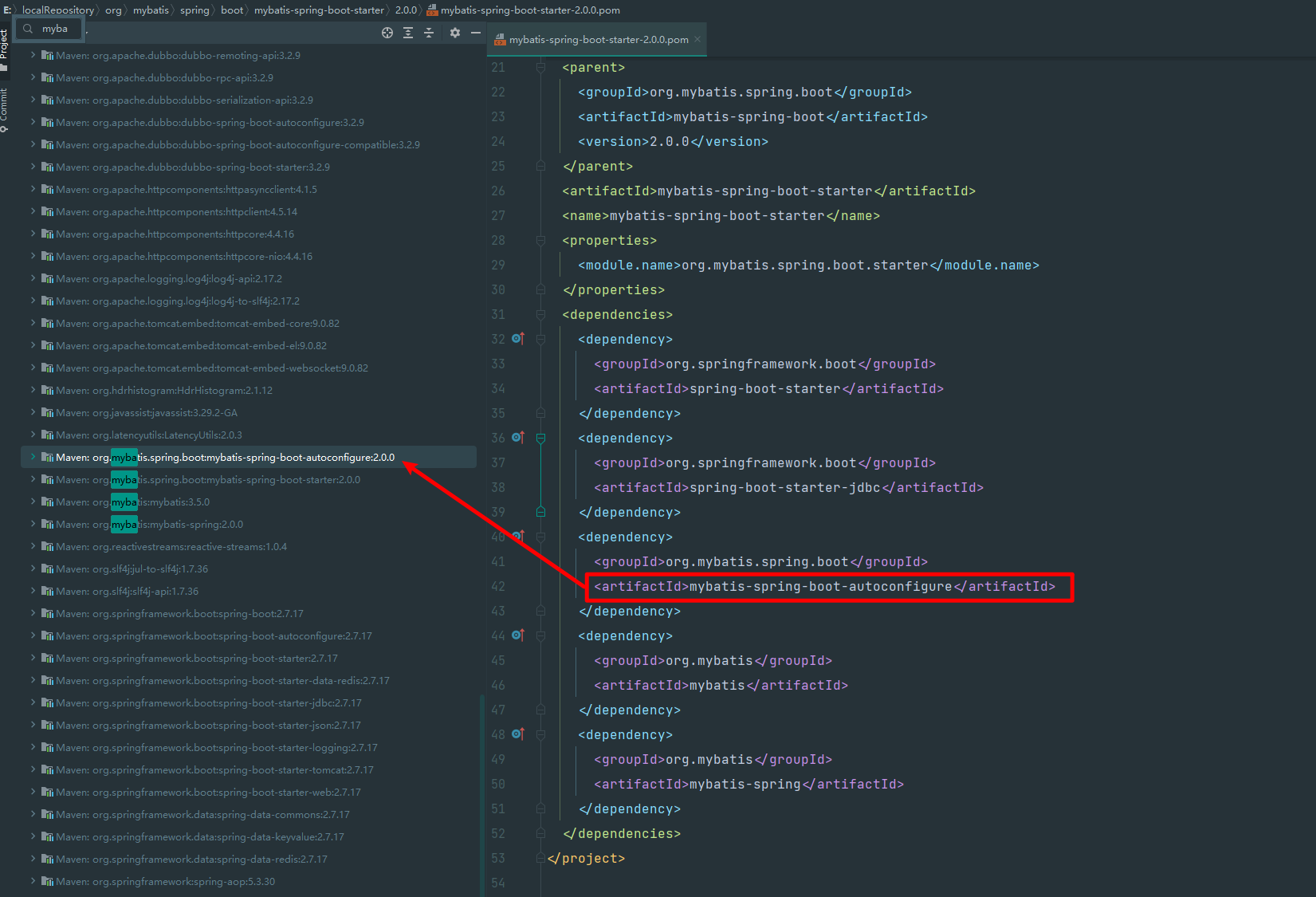
Task: Expand Maven: org.javassist:javassist:3.29.2-GA
Action: [x=33, y=412]
